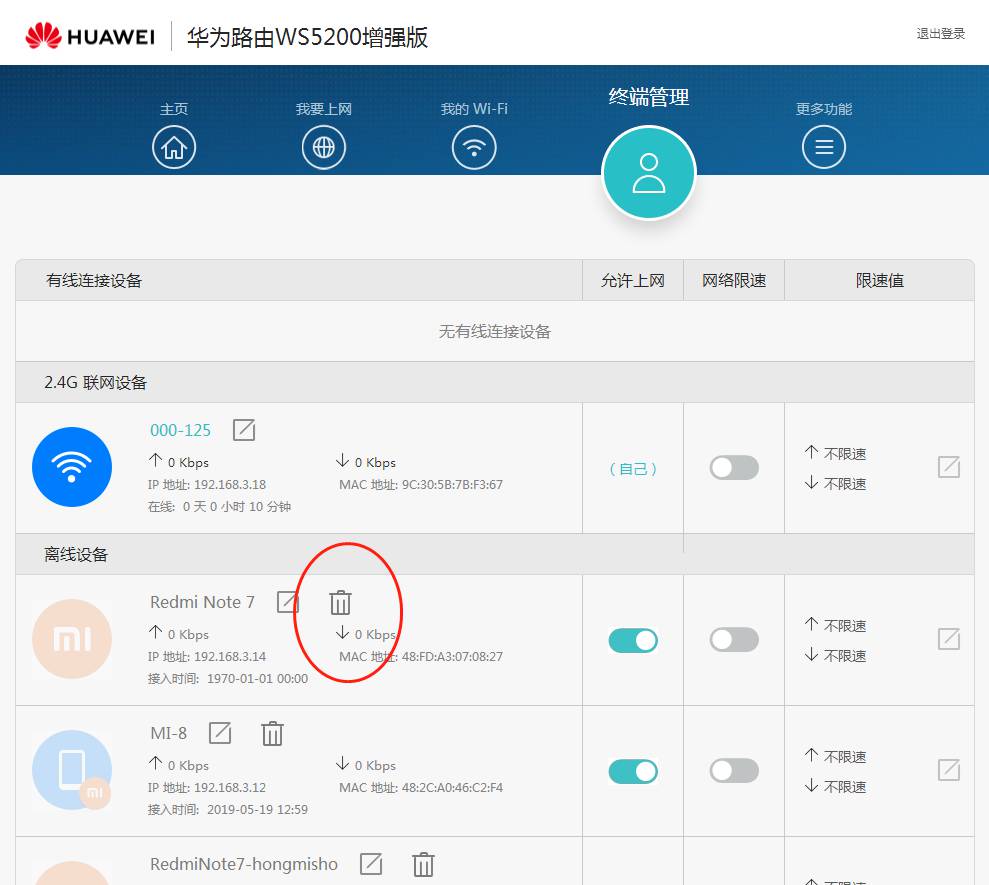Viewport: 989px width, 885px height.
Task: Click the RedmiNote7-hongmisho device name
Action: coord(244,864)
